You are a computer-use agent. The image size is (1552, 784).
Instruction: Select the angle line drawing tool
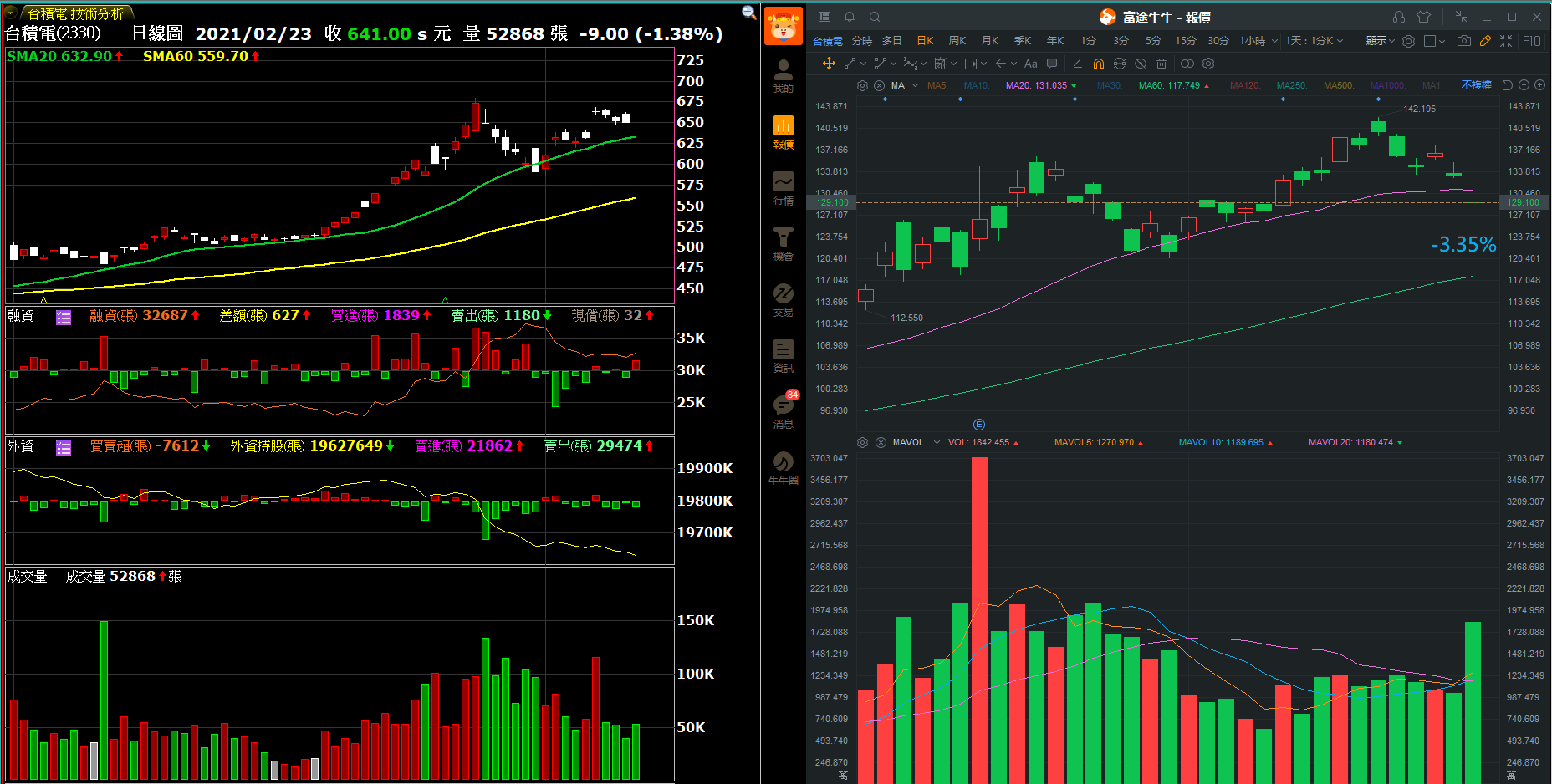pyautogui.click(x=1077, y=64)
